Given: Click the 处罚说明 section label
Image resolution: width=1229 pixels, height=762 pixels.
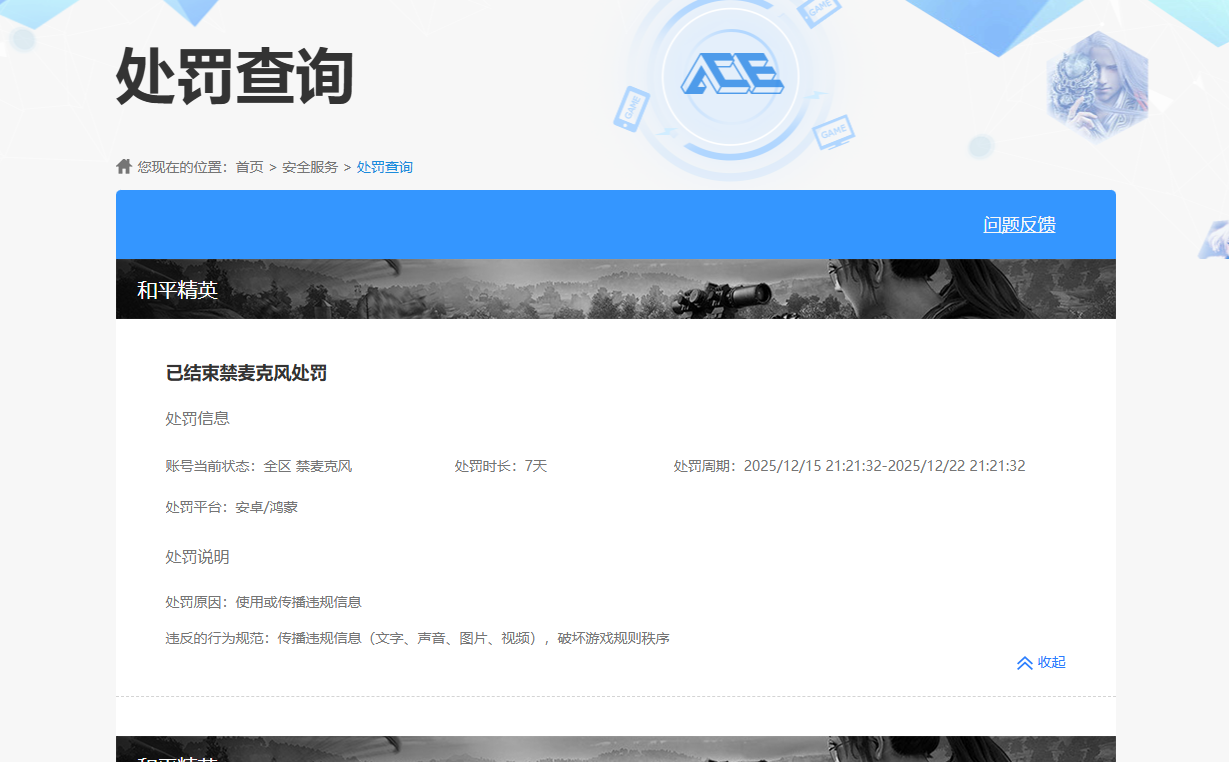Looking at the screenshot, I should click(x=198, y=556).
